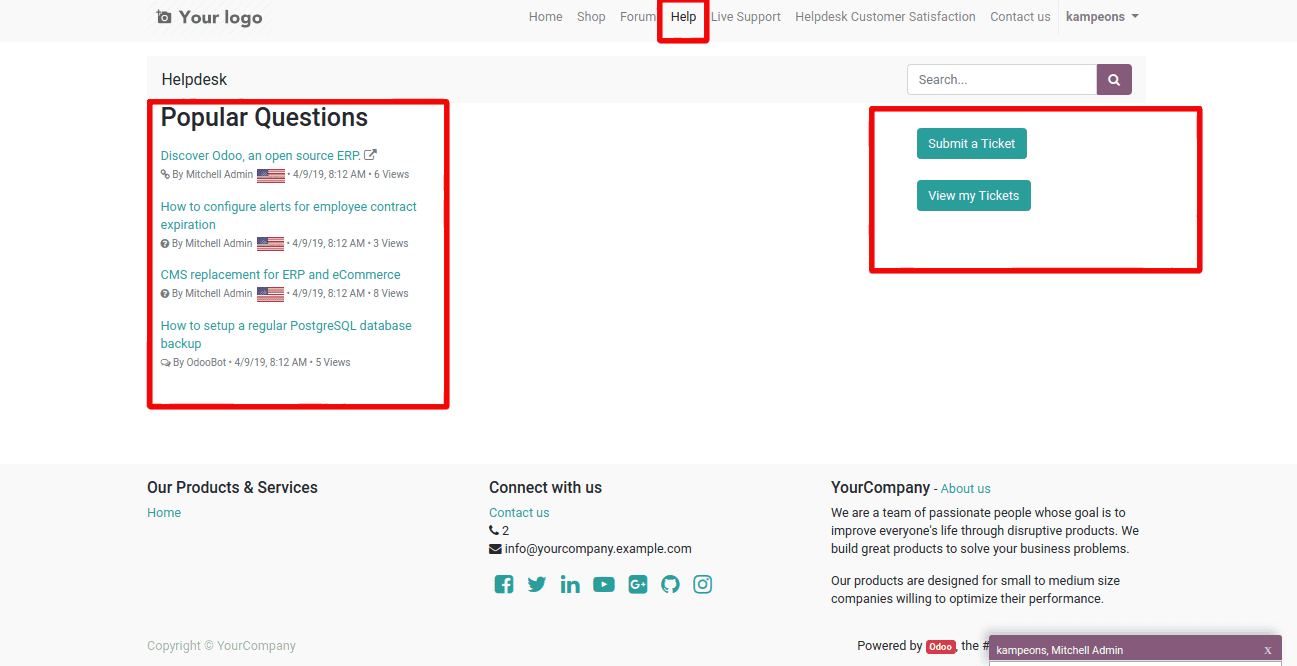Click the US flag under employee contract question
This screenshot has height=666, width=1297.
271,244
